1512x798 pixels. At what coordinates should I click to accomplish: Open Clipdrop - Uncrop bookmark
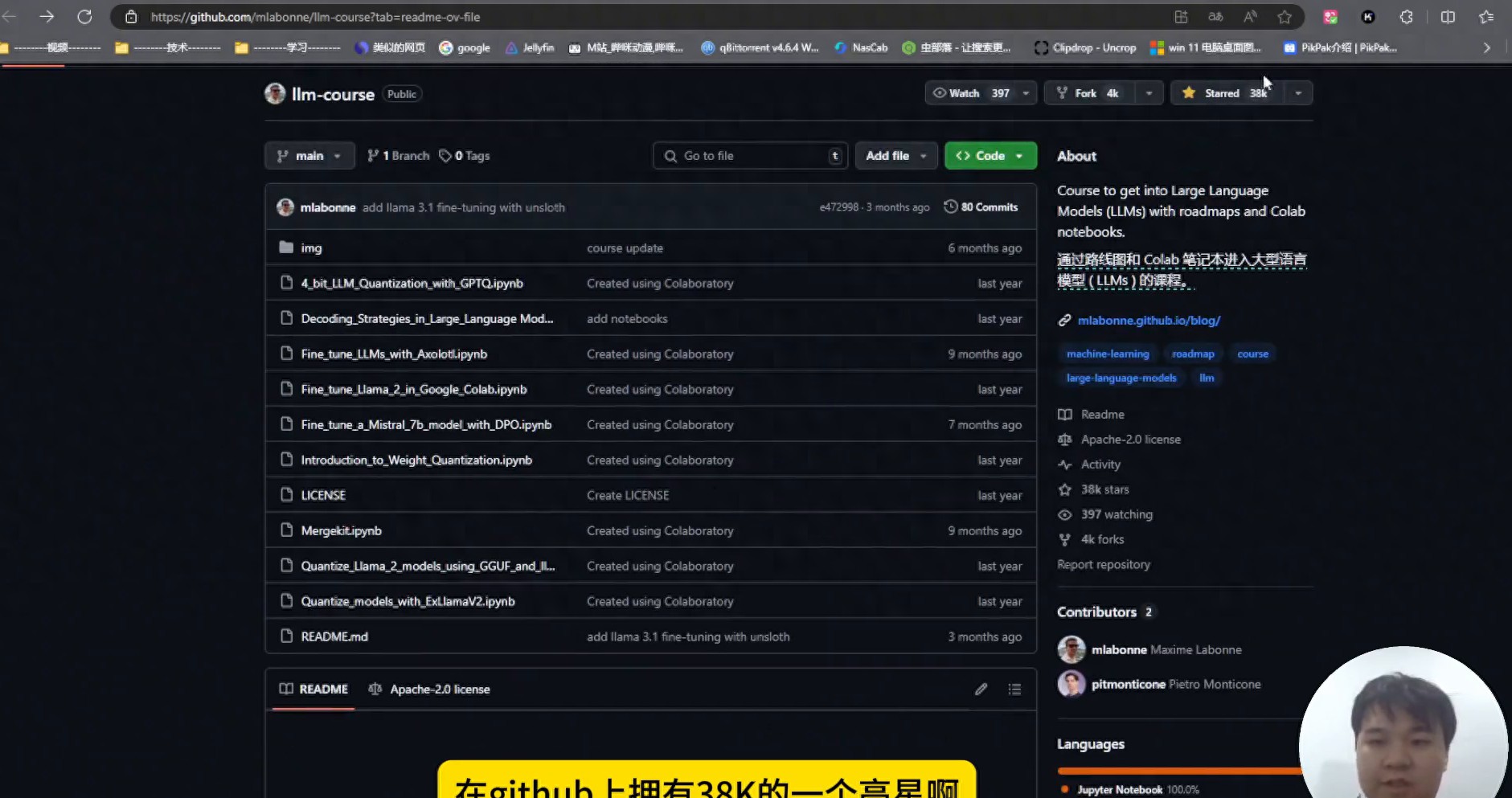click(x=1085, y=48)
